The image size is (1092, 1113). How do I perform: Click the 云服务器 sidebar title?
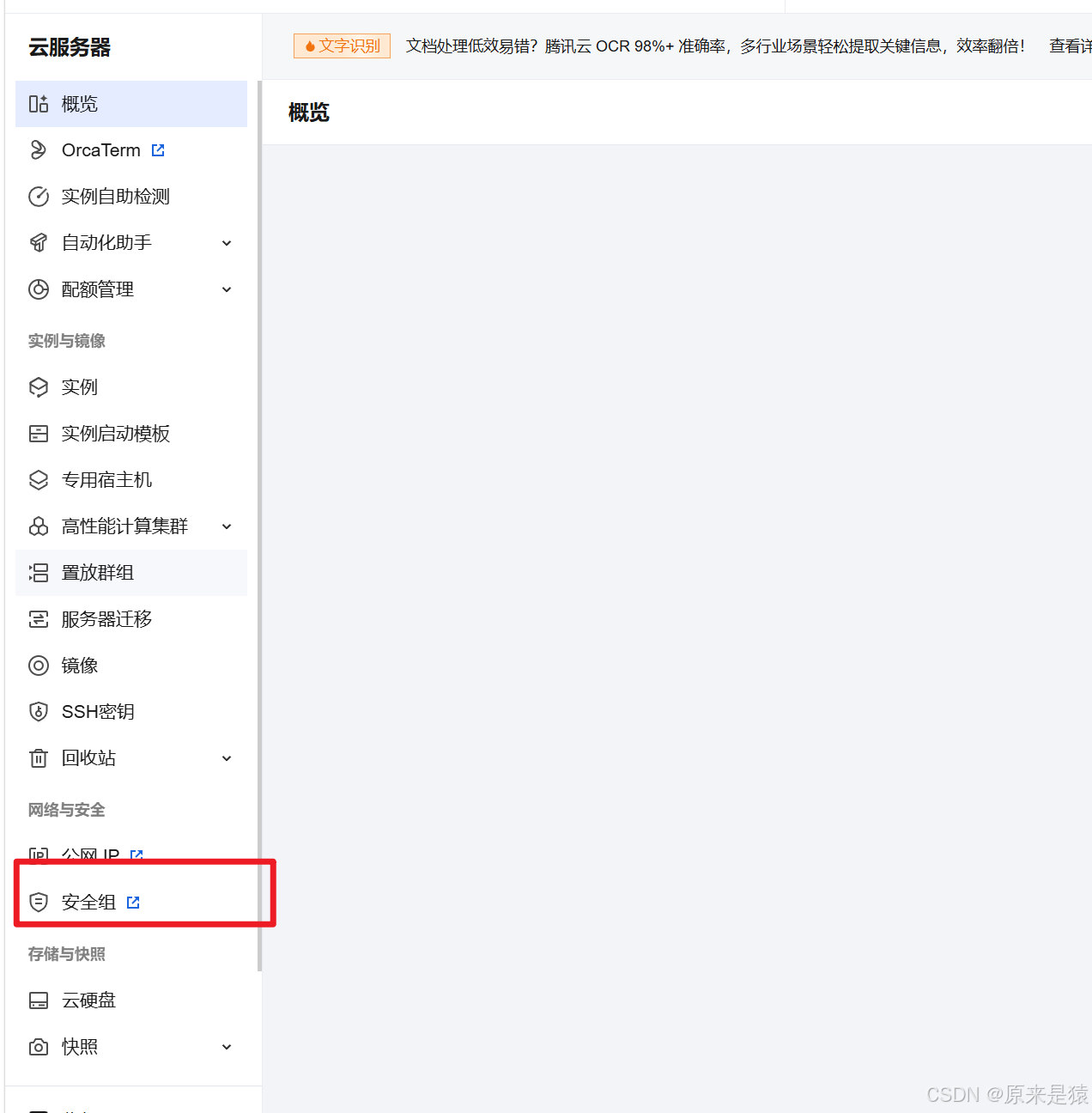point(70,48)
